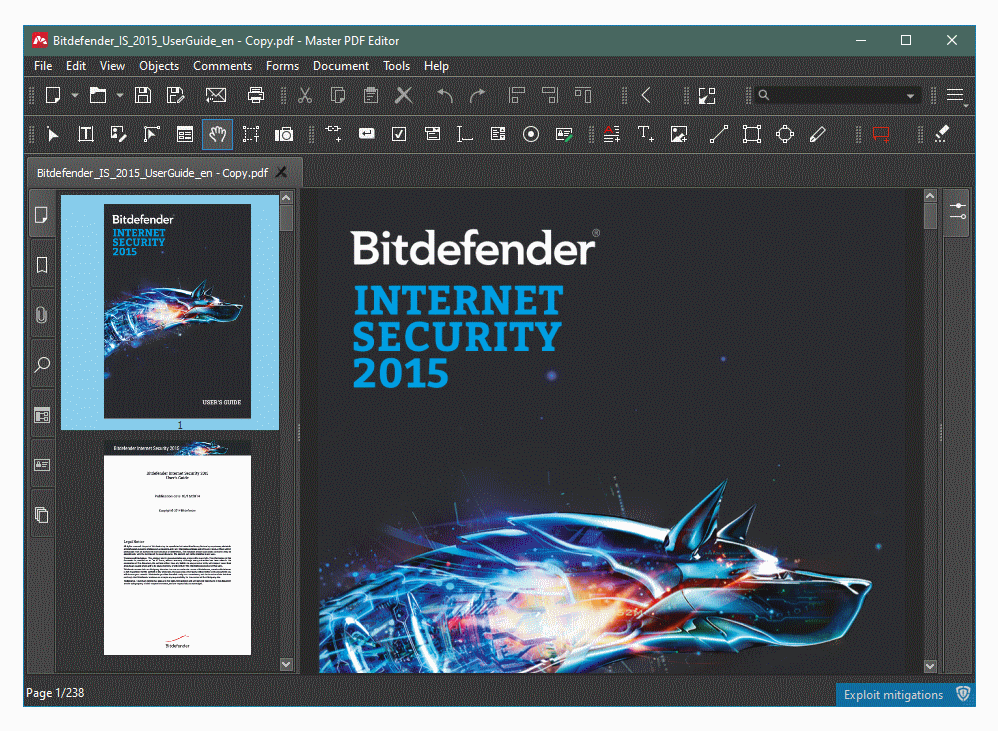Select the page 2 thumbnail
Viewport: 998px width, 731px height.
point(178,547)
